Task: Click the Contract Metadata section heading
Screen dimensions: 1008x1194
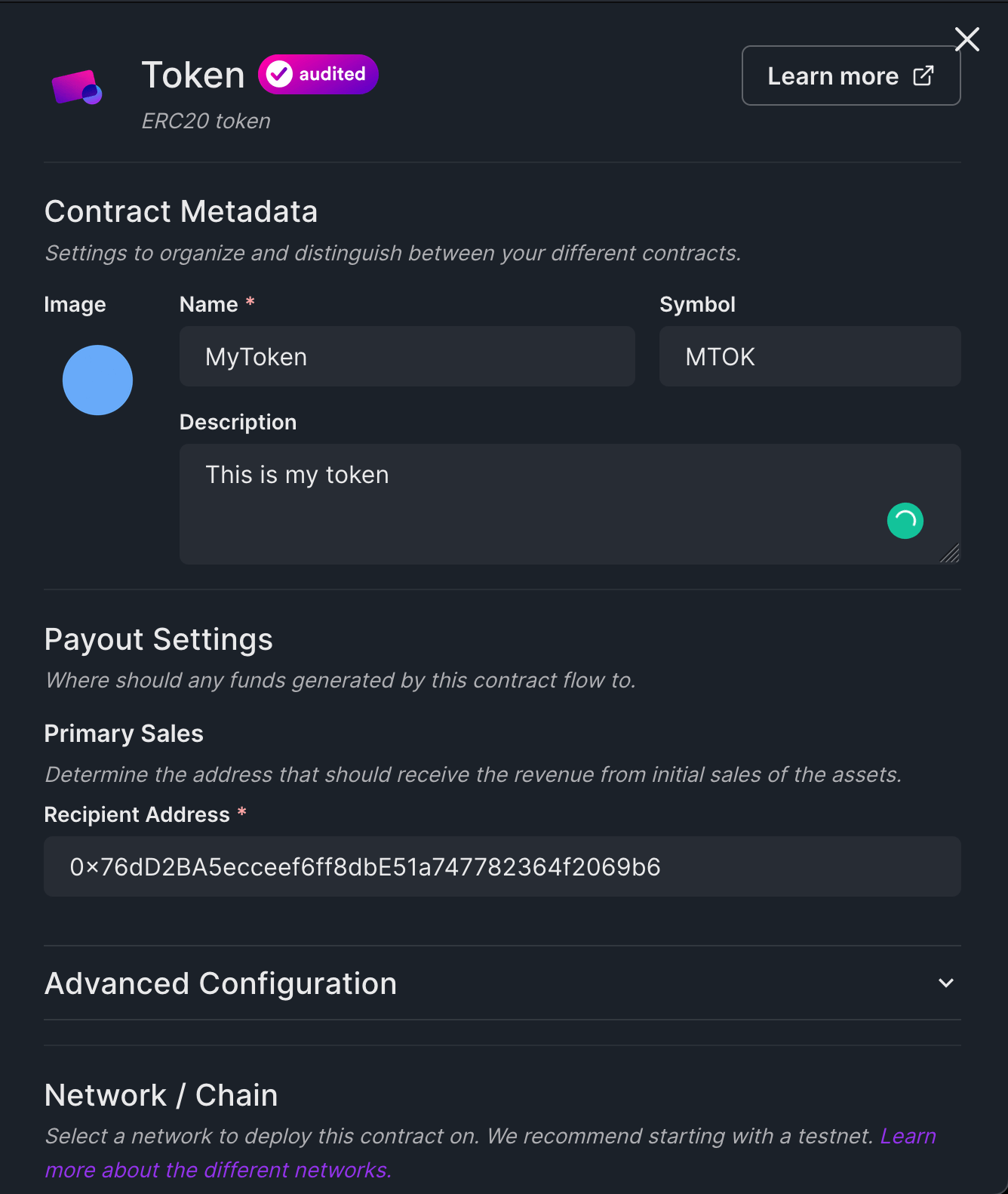Action: (181, 212)
